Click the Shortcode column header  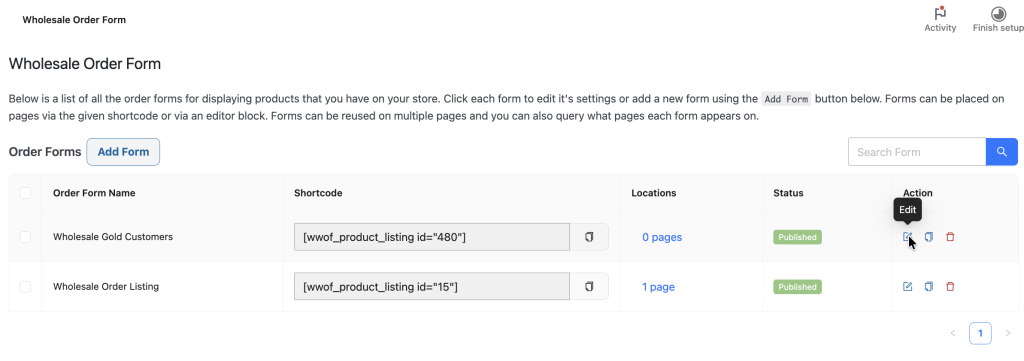tap(318, 193)
